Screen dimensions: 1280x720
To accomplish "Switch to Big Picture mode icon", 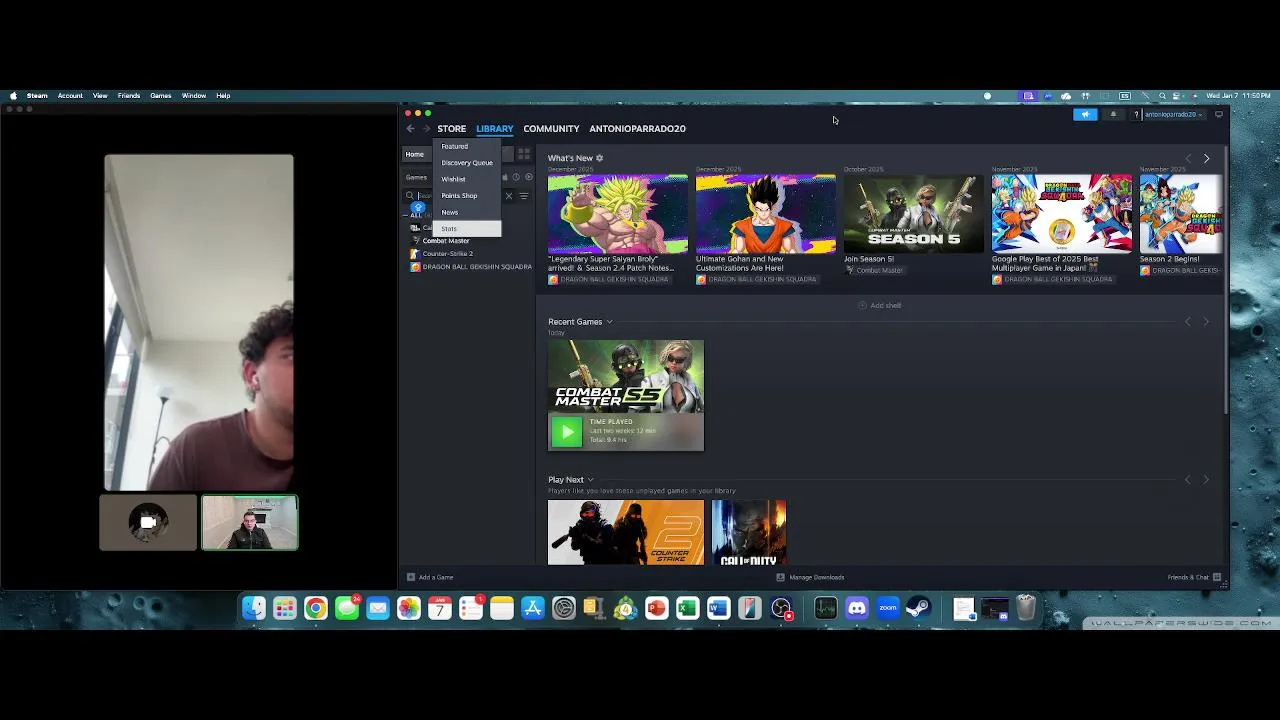I will 1218,114.
